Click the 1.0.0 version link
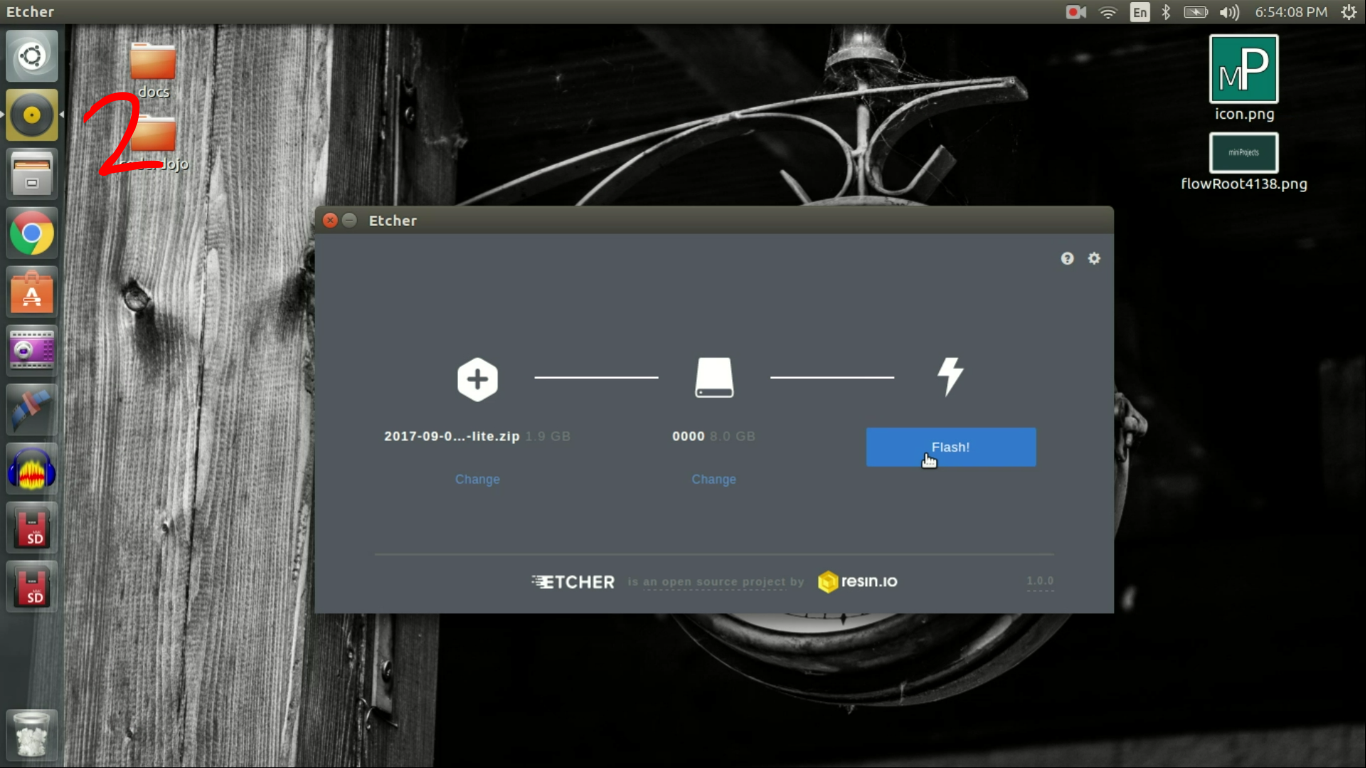The height and width of the screenshot is (768, 1366). (1040, 581)
